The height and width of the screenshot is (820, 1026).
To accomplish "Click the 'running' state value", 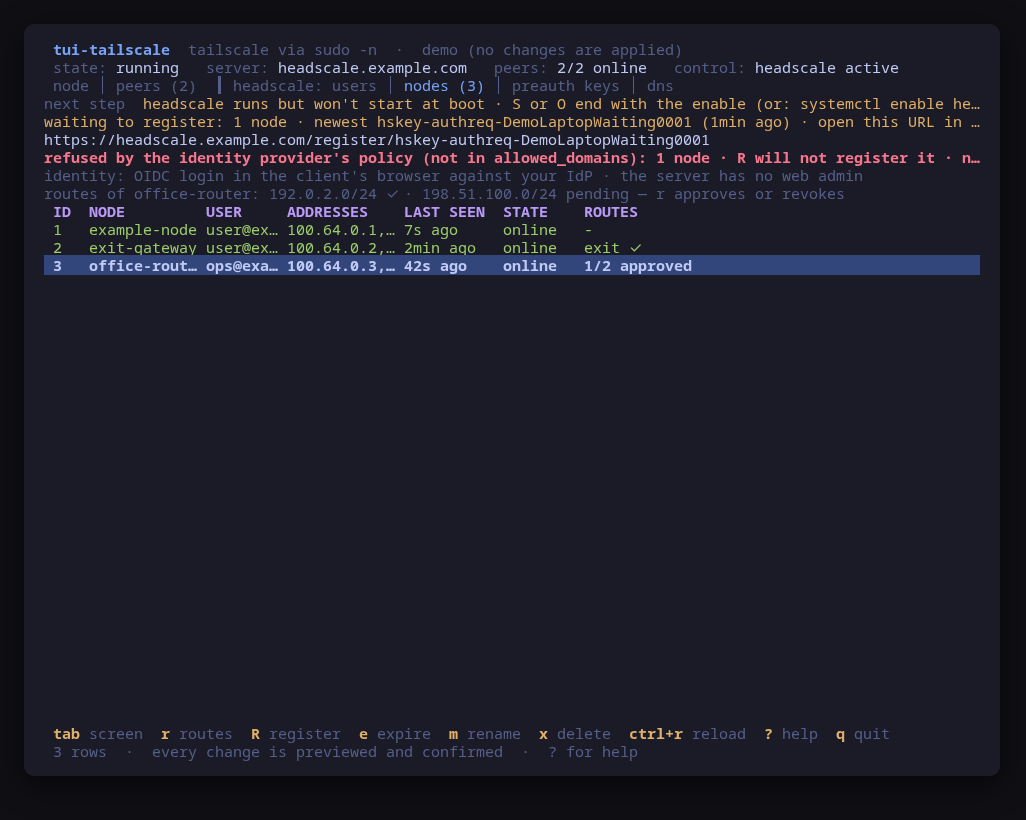I will (x=147, y=68).
